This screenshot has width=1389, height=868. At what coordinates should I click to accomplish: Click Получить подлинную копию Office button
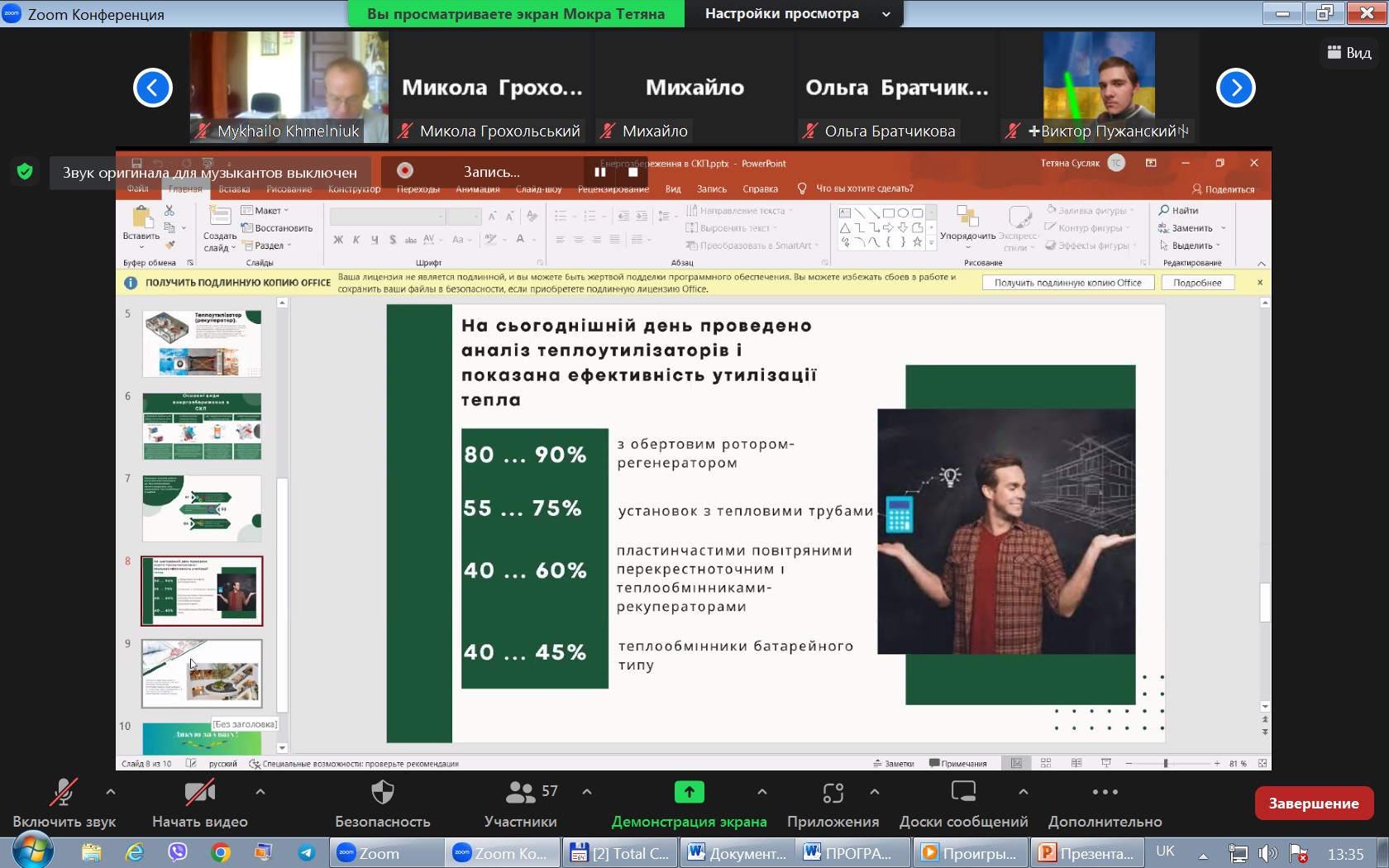pos(1067,283)
